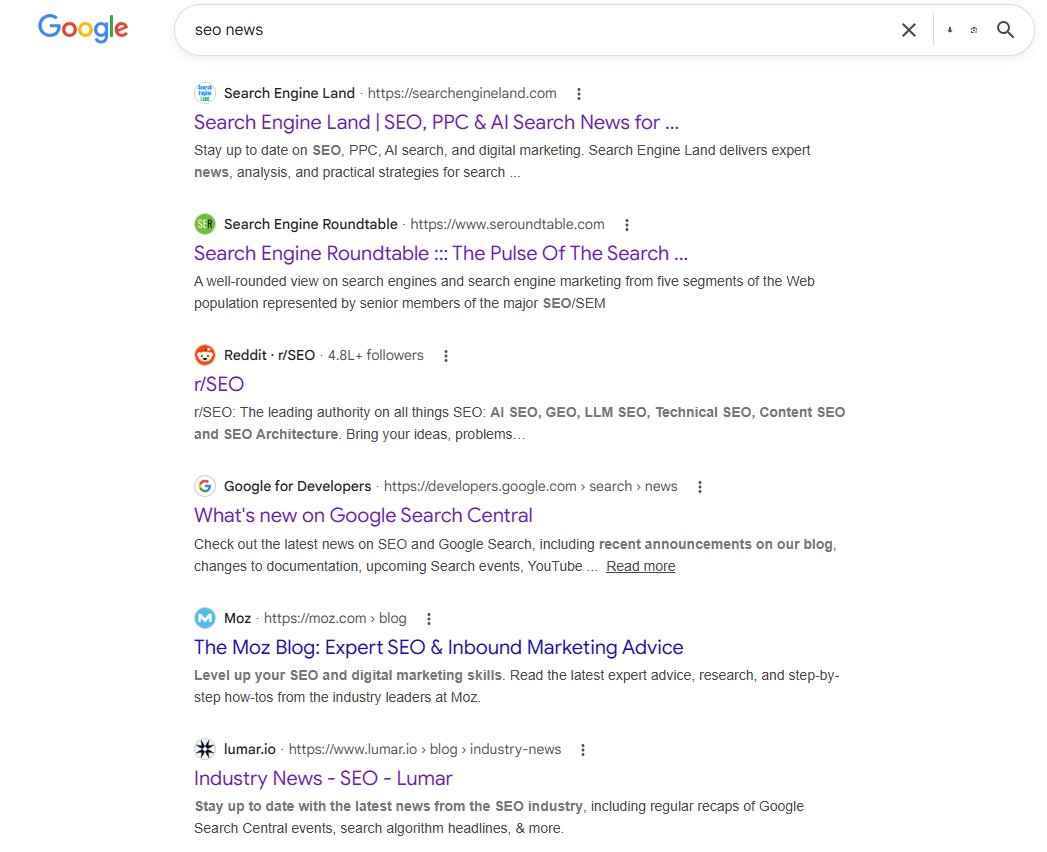Screen dimensions: 1047x852
Task: Click the Reddit favicon
Action: (205, 355)
